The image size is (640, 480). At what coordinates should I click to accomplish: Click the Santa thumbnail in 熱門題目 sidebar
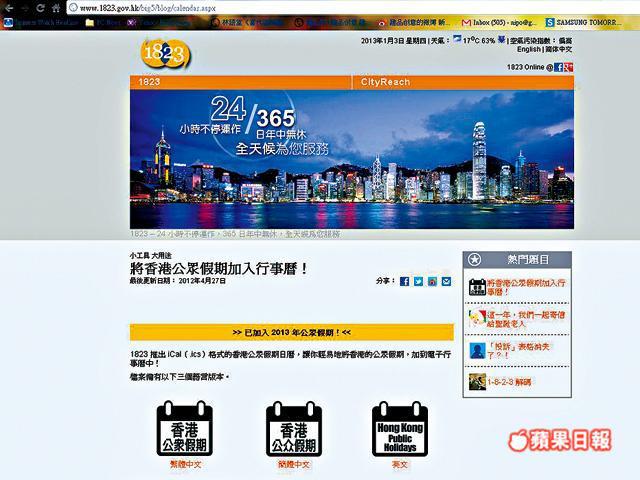click(477, 319)
